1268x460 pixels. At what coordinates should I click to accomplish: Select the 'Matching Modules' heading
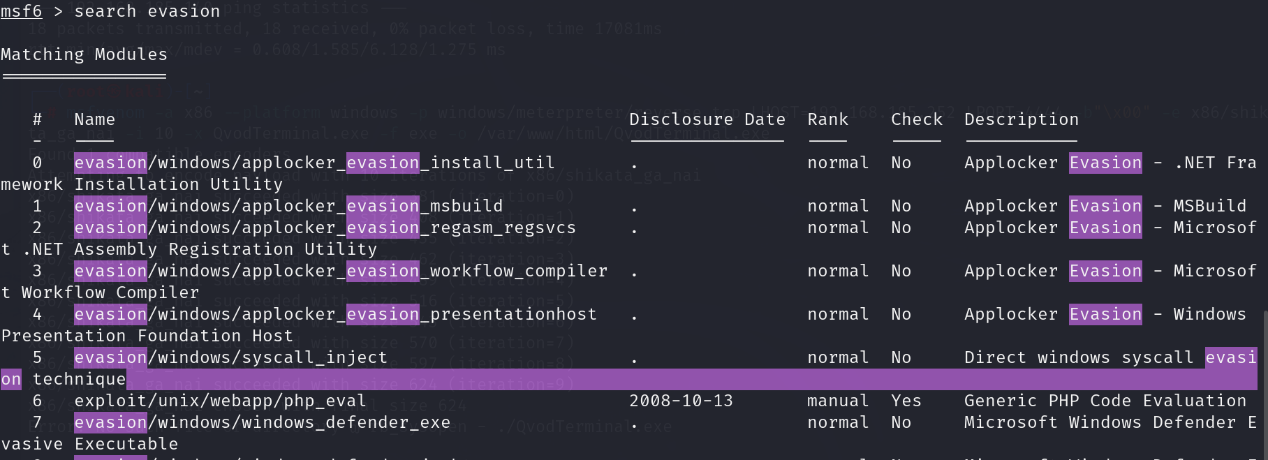point(84,54)
